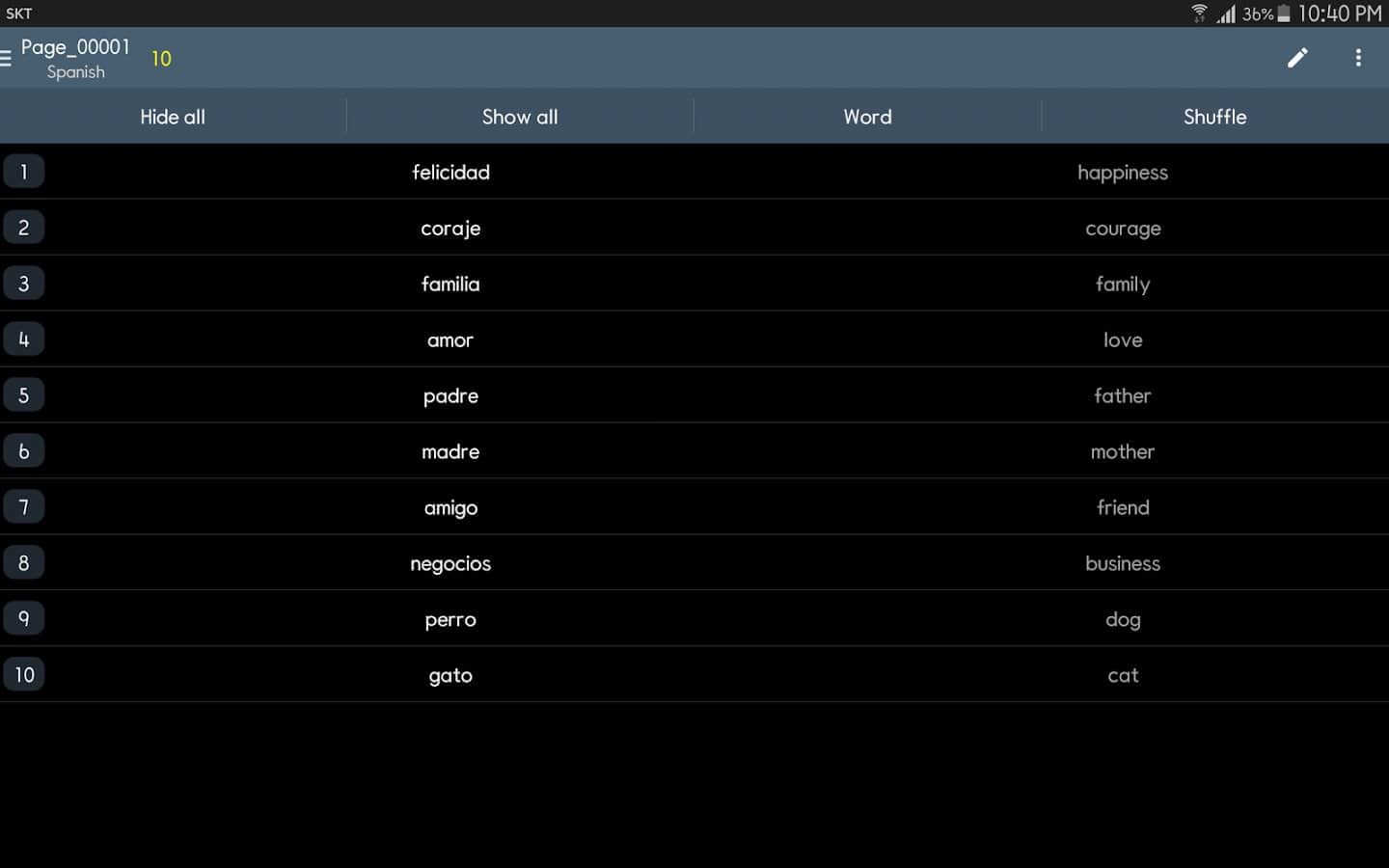The width and height of the screenshot is (1389, 868).
Task: Tap the pencil edit icon
Action: pyautogui.click(x=1297, y=58)
